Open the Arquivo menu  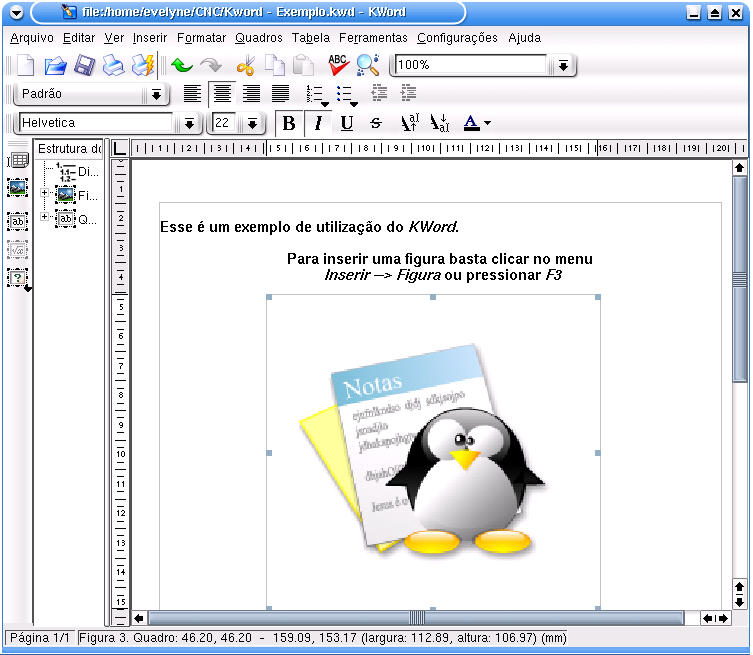(32, 38)
